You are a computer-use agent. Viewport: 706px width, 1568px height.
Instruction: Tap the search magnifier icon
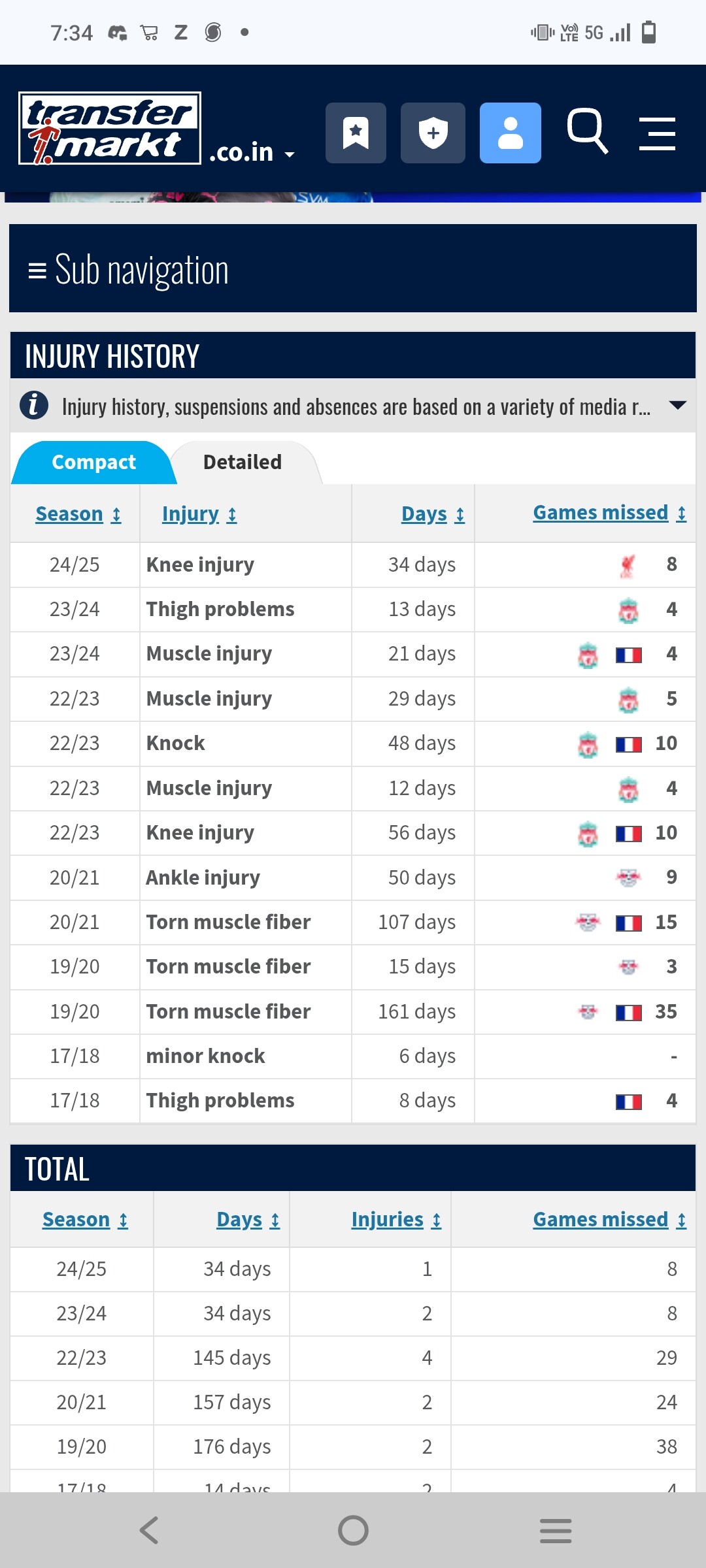[x=587, y=131]
